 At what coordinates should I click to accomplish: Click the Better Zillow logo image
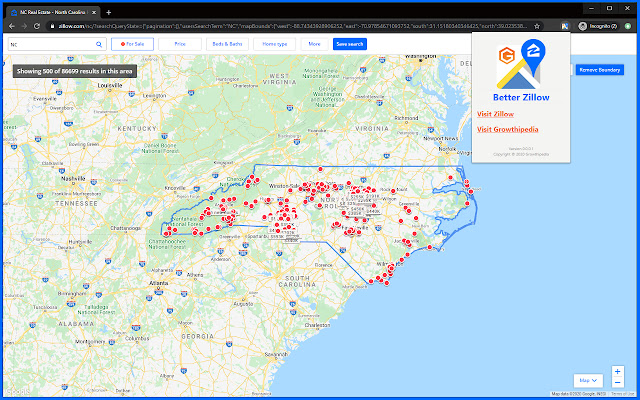pyautogui.click(x=521, y=64)
